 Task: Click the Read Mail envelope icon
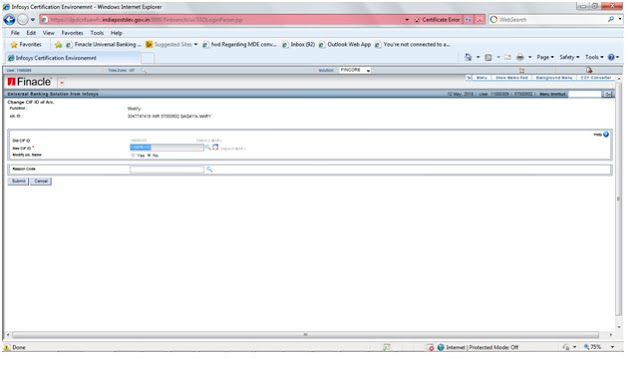tap(507, 57)
